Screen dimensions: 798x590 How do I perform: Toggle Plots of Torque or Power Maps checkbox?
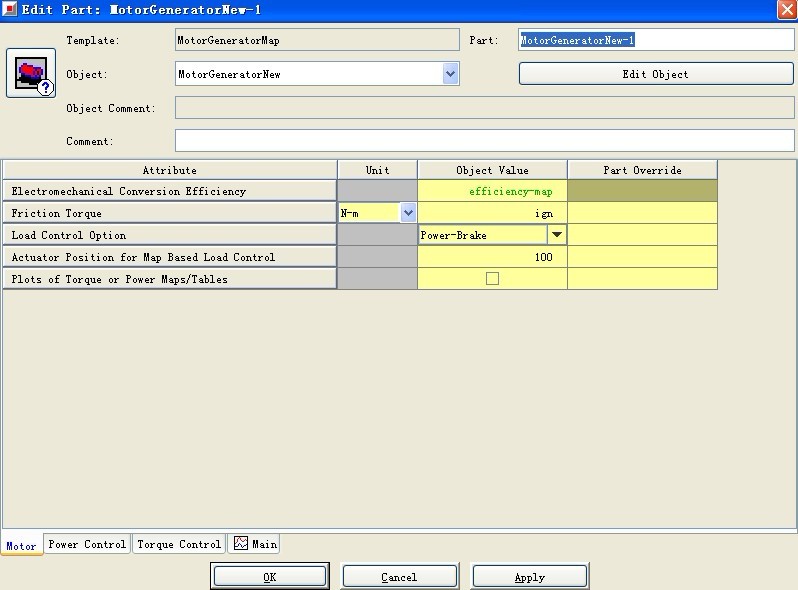[x=492, y=279]
